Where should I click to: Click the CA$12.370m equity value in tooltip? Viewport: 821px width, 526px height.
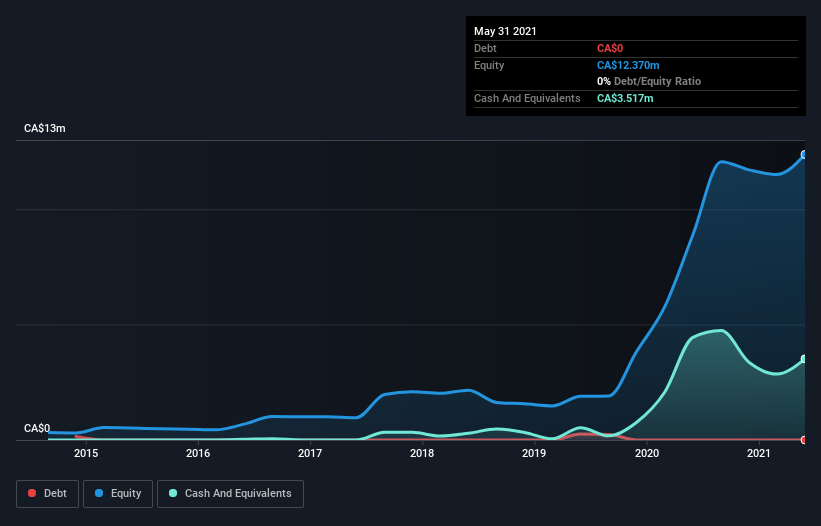(628, 65)
